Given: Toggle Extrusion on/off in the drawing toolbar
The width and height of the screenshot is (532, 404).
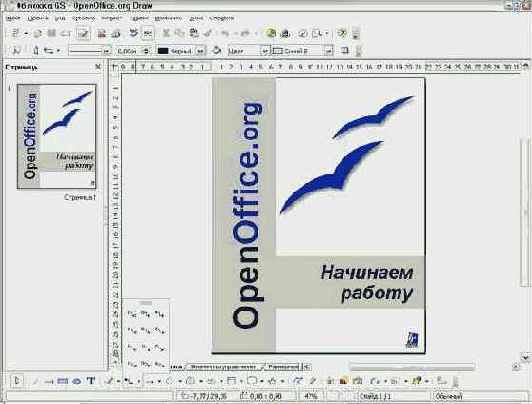Looking at the screenshot, I should click(x=441, y=381).
